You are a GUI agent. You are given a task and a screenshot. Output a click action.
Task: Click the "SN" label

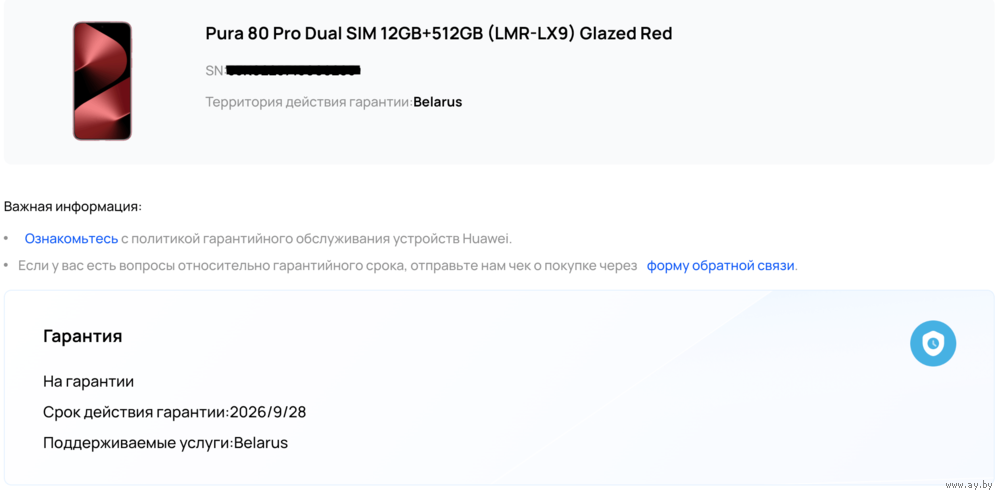click(x=214, y=71)
